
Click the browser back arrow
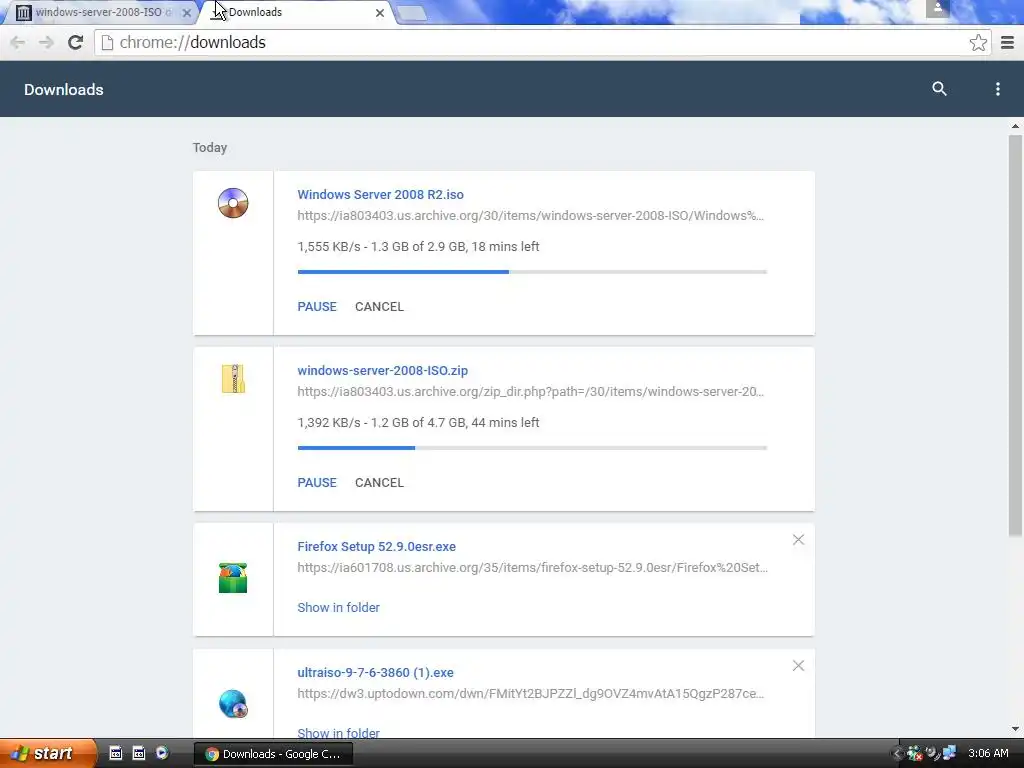18,42
